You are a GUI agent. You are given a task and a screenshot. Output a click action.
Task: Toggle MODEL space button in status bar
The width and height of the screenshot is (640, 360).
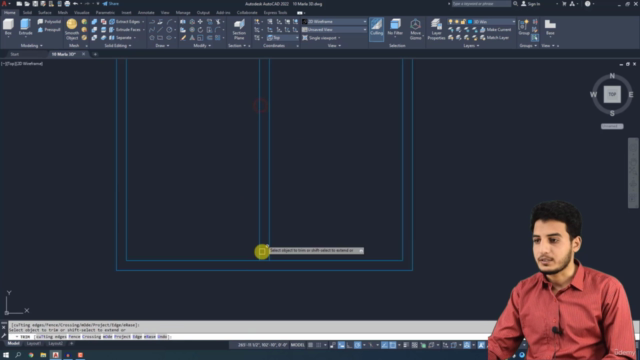[x=298, y=345]
